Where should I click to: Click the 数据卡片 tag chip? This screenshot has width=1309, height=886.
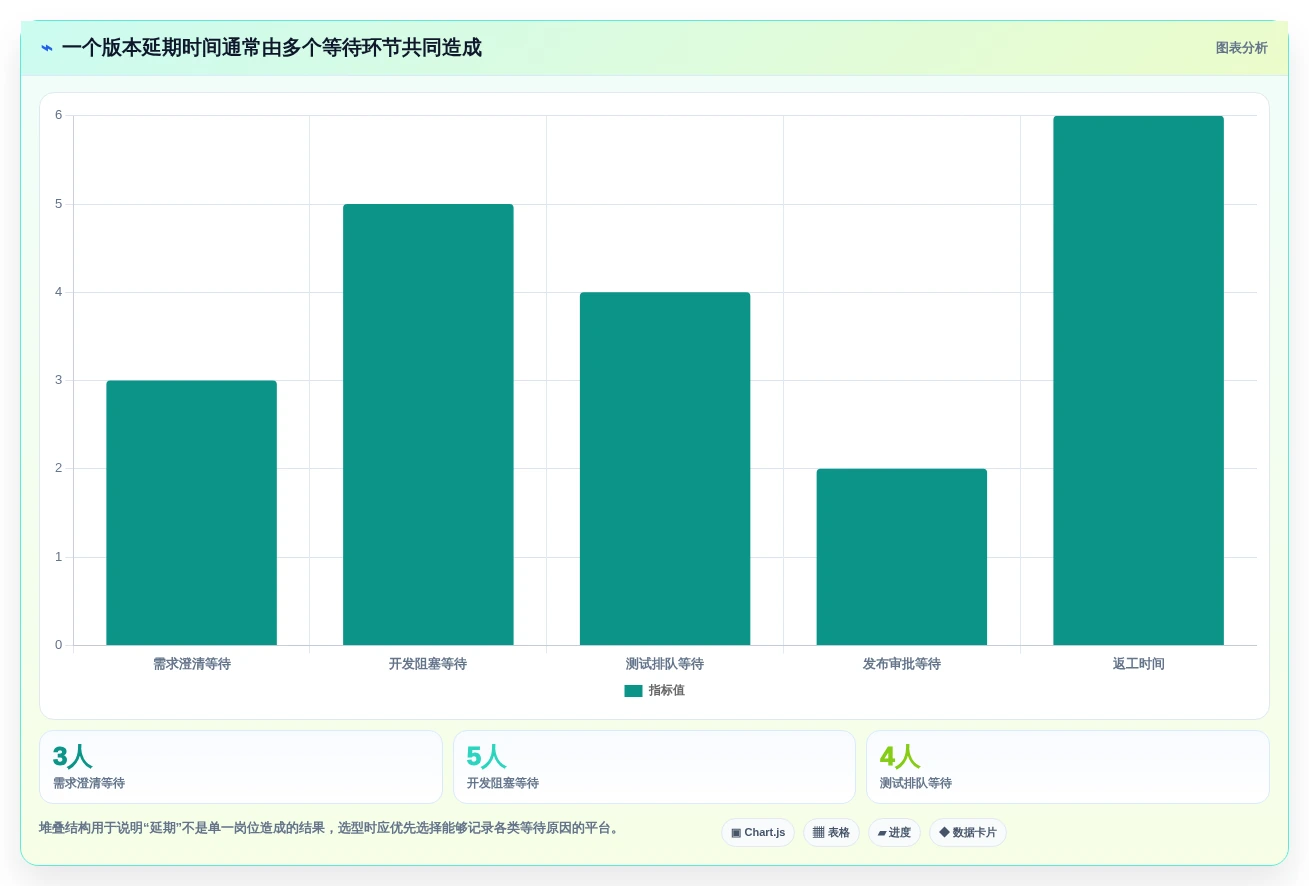pos(968,832)
